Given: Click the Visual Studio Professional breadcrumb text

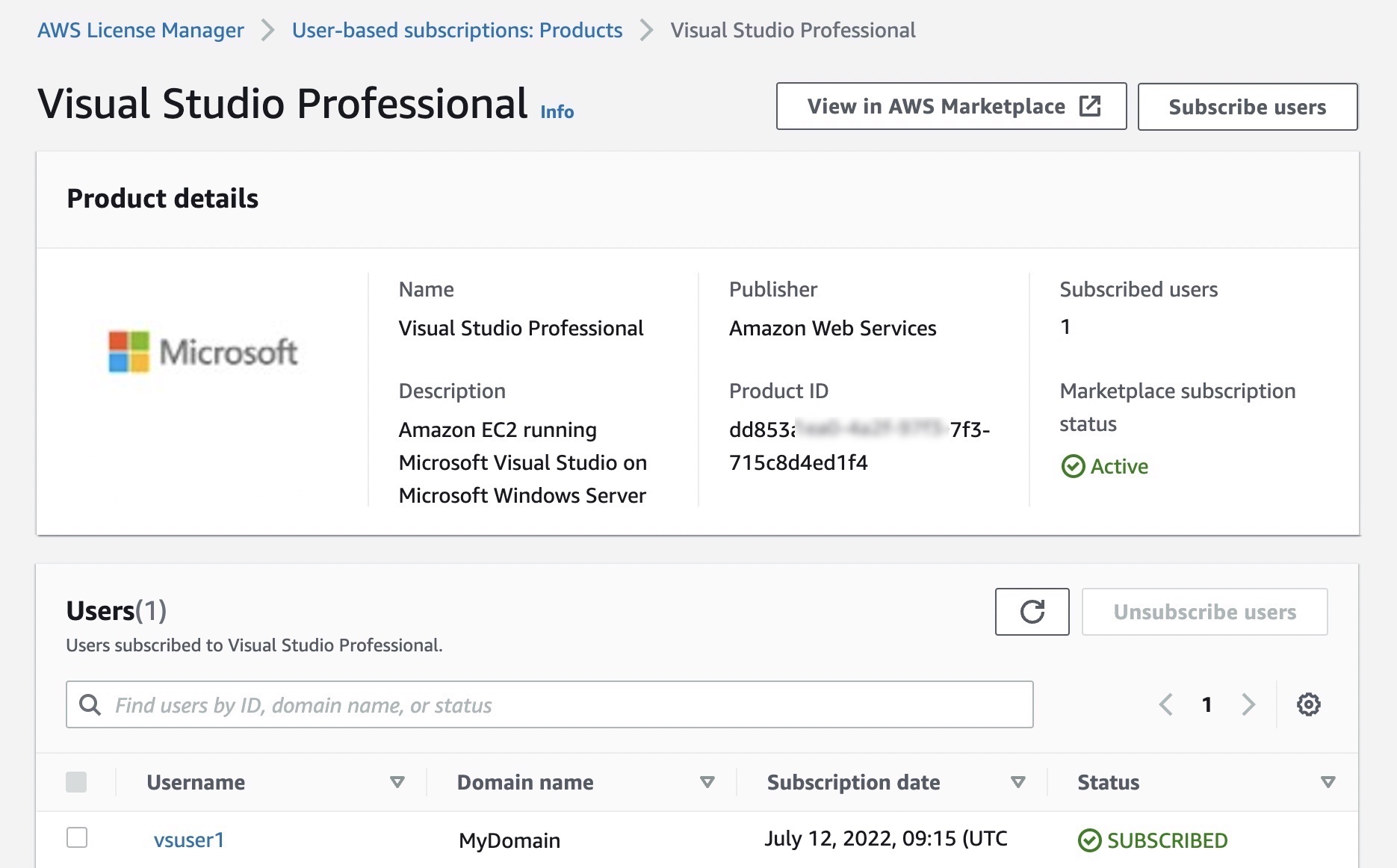Looking at the screenshot, I should (x=793, y=30).
